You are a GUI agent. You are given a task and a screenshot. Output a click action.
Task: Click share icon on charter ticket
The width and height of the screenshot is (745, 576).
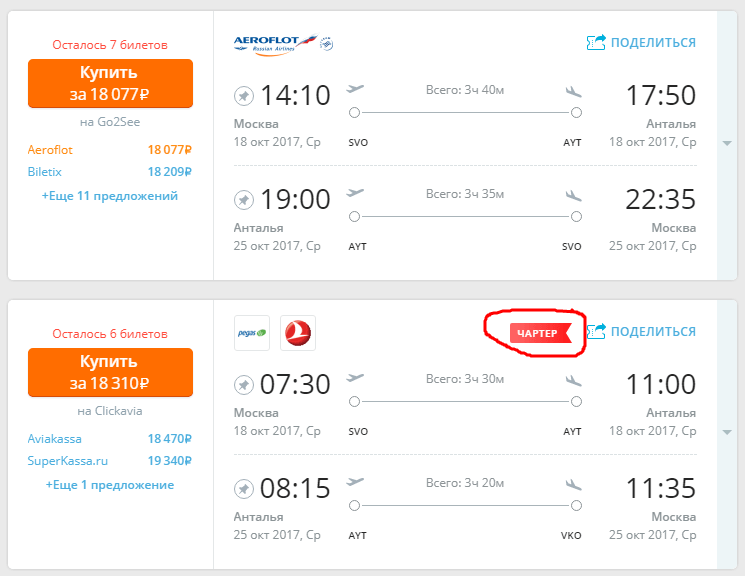(x=596, y=331)
